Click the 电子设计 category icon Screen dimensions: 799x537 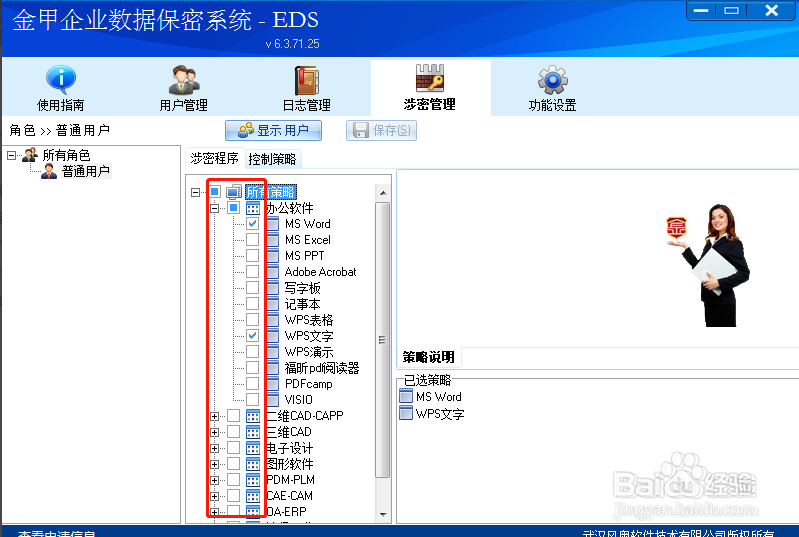coord(253,448)
